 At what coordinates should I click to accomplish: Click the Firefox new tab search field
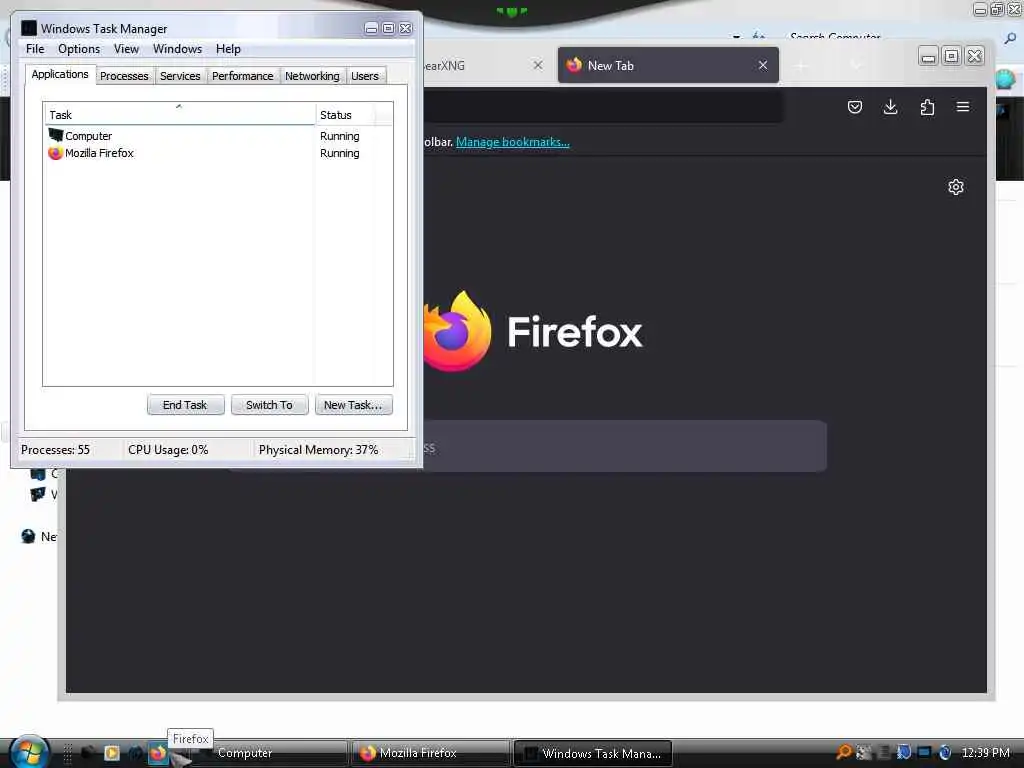click(x=624, y=447)
